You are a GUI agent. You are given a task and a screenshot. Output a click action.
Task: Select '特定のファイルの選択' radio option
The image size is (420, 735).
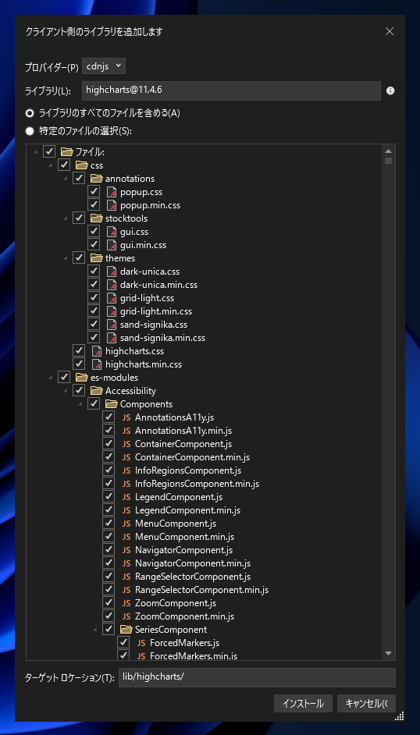pos(30,131)
